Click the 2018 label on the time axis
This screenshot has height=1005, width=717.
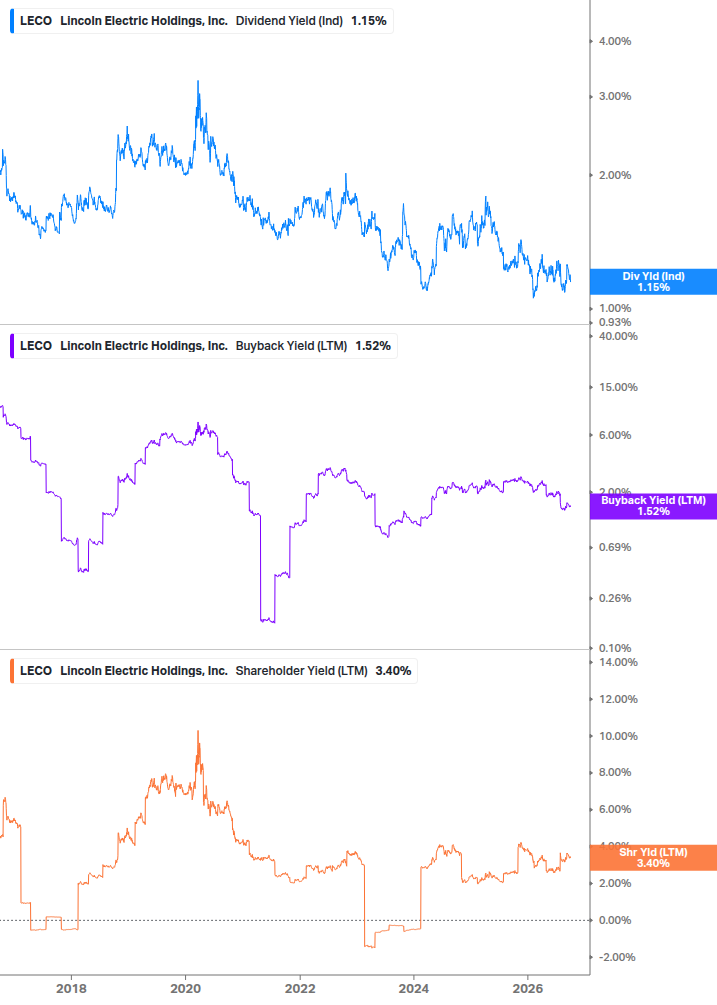pyautogui.click(x=71, y=989)
